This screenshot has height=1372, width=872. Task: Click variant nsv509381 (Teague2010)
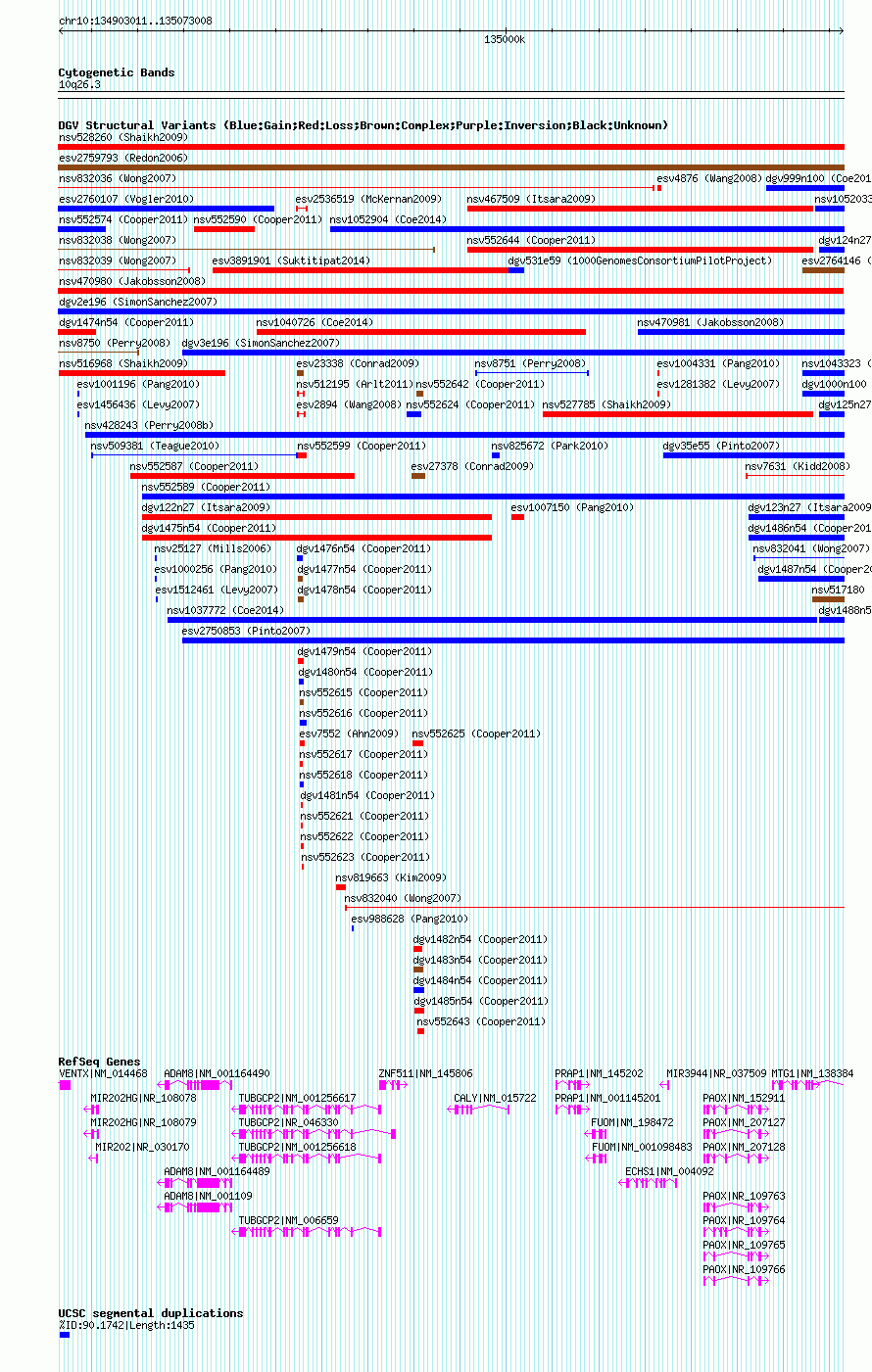coord(195,455)
